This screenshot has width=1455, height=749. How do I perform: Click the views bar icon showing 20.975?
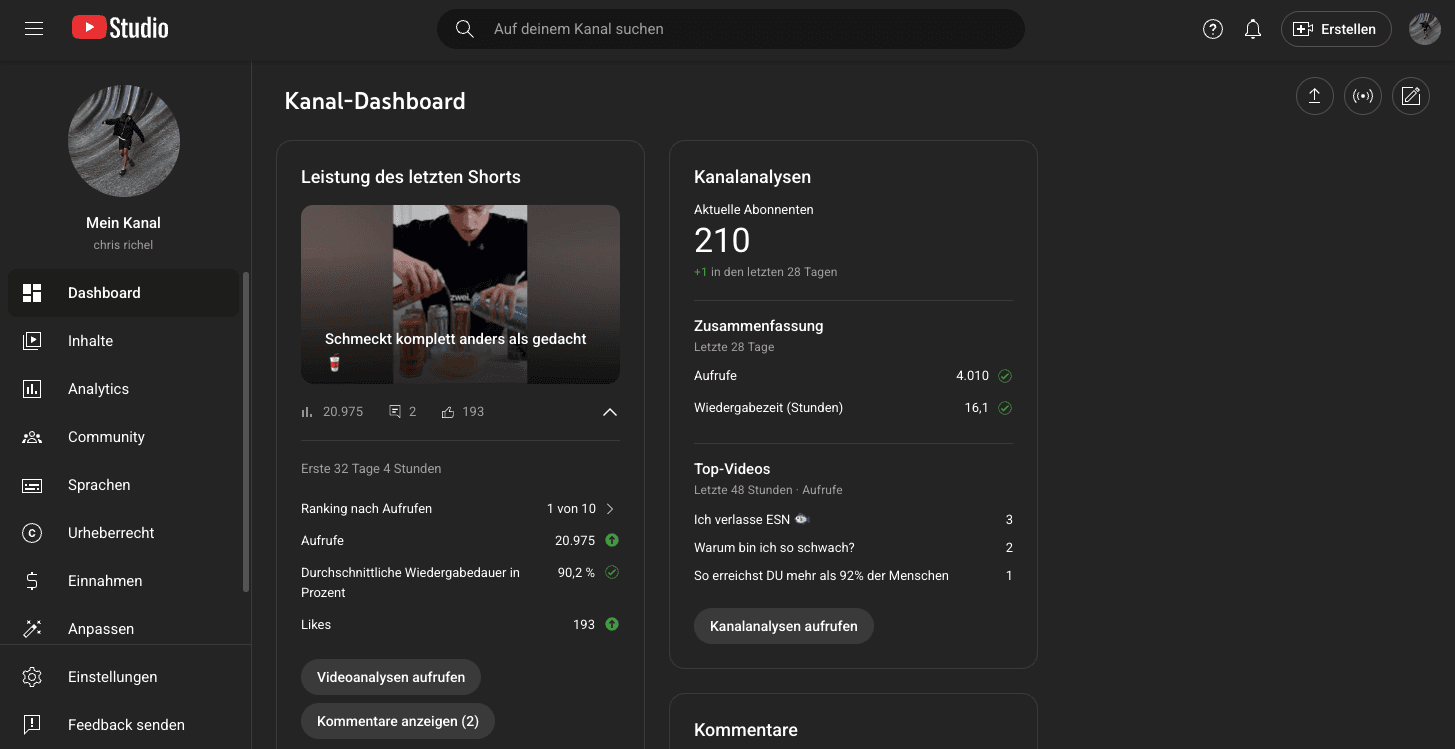307,412
